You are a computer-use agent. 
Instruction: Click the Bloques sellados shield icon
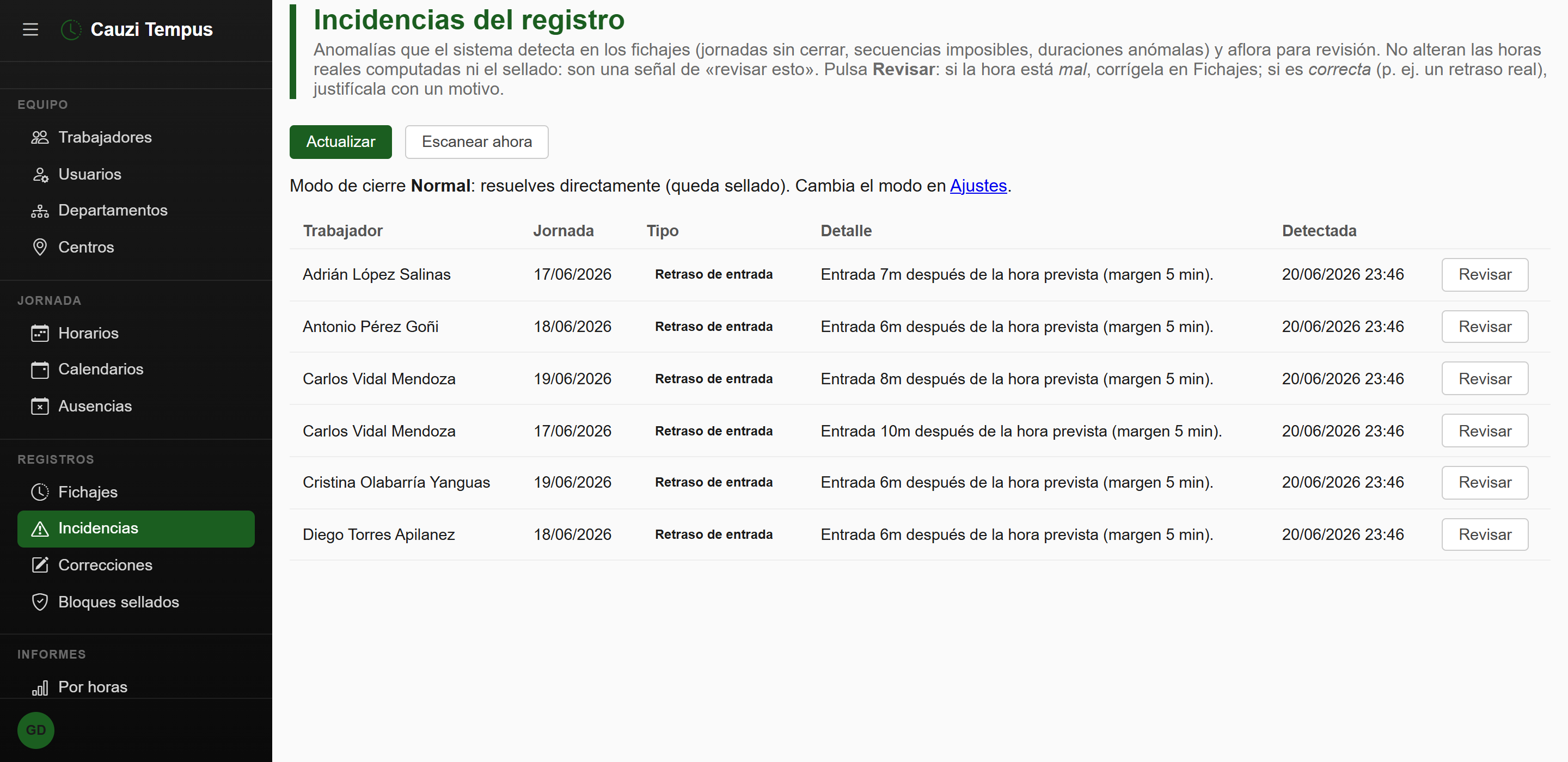(x=40, y=603)
